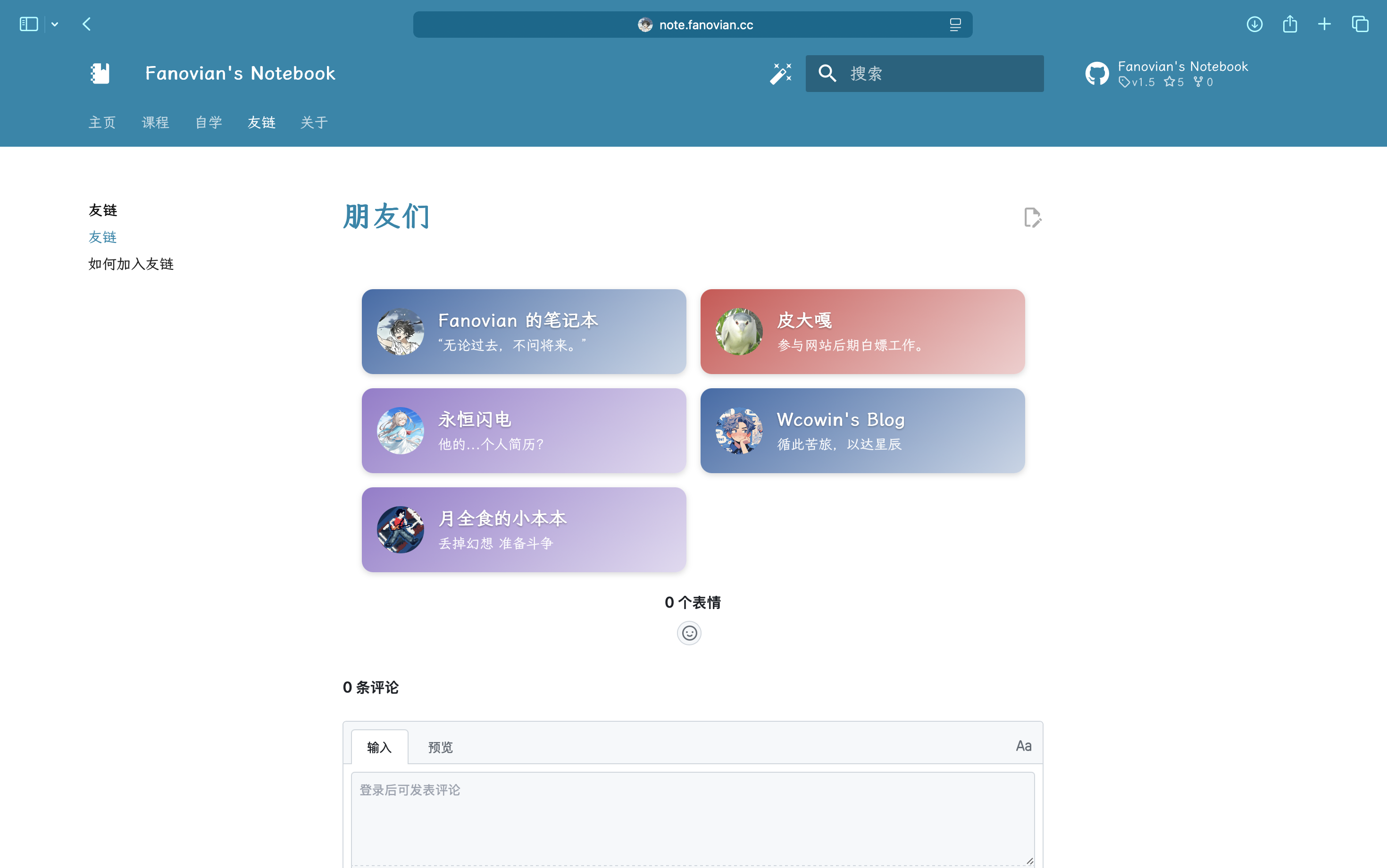Open the 课程 navigation tab
1387x868 pixels.
tap(156, 122)
